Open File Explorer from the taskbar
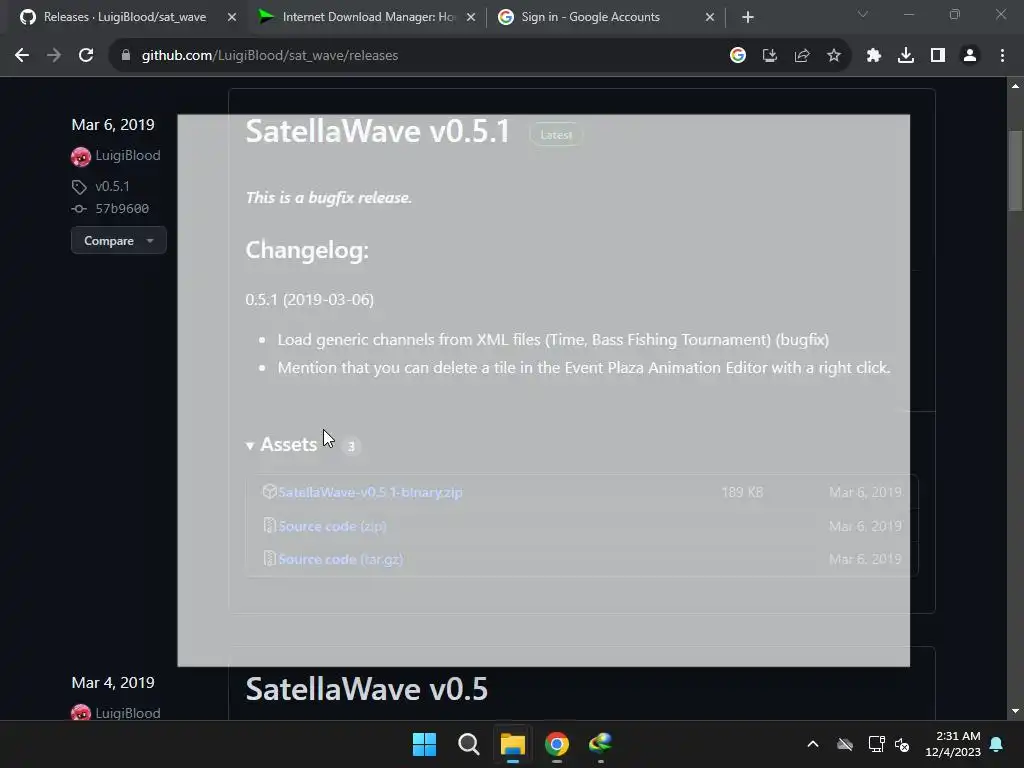 click(x=513, y=744)
